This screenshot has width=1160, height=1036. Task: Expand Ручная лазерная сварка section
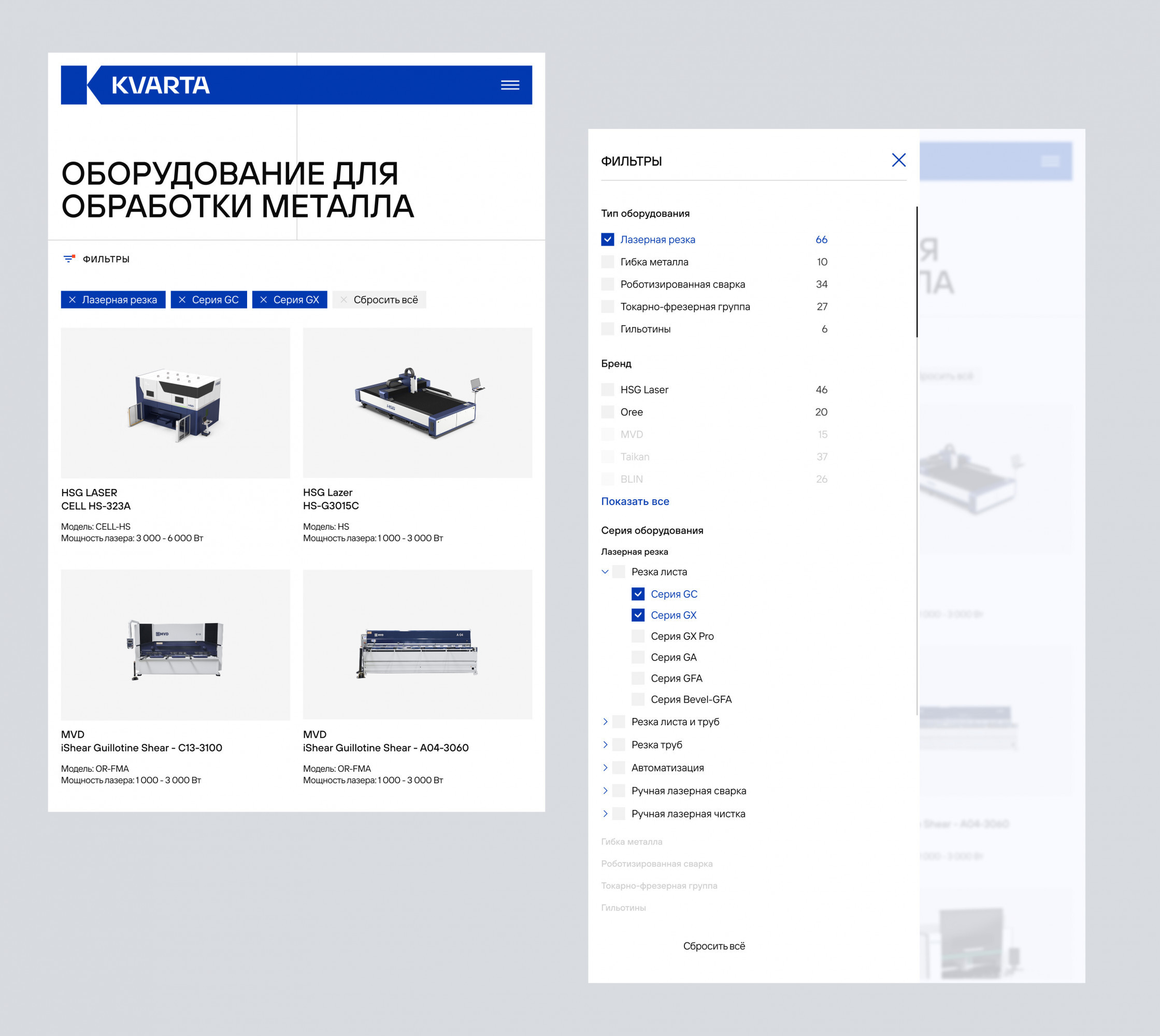[605, 791]
